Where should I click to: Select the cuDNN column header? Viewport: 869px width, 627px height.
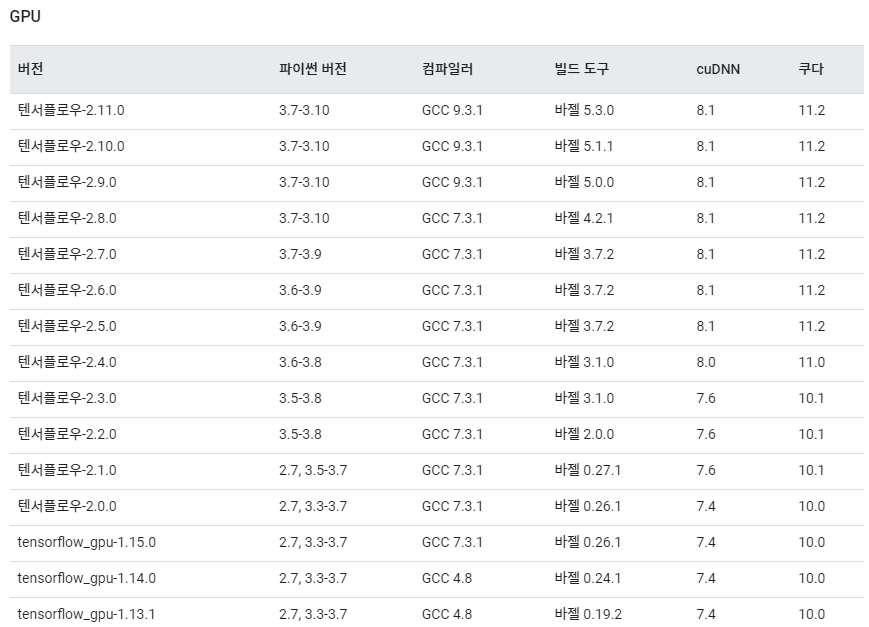click(718, 69)
